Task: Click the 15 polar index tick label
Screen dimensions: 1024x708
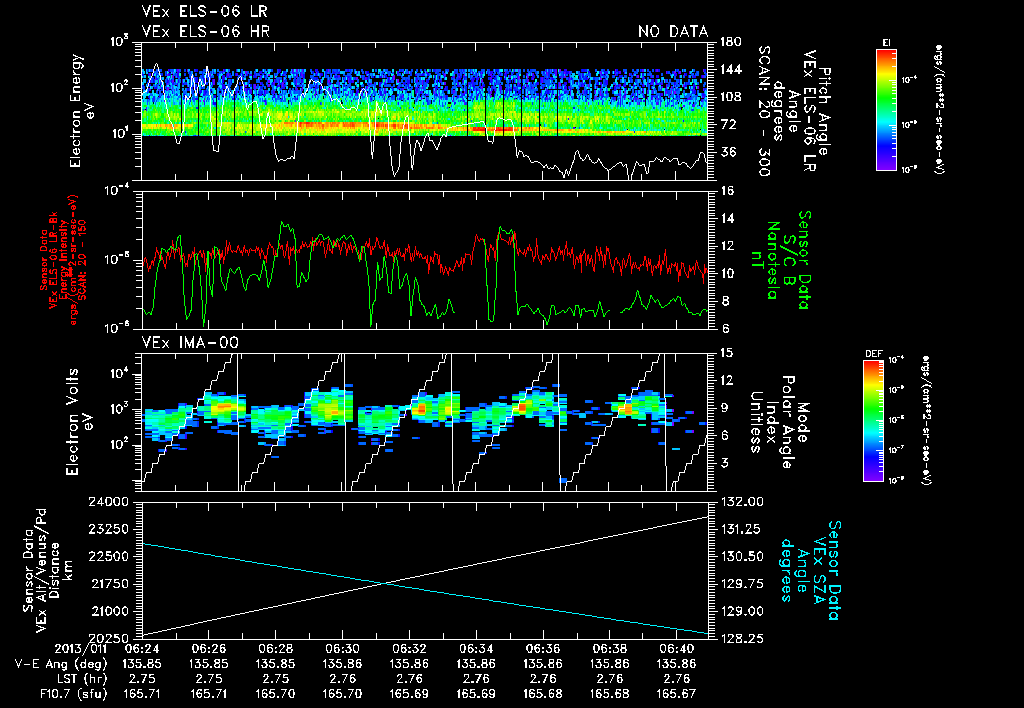Action: coord(727,353)
